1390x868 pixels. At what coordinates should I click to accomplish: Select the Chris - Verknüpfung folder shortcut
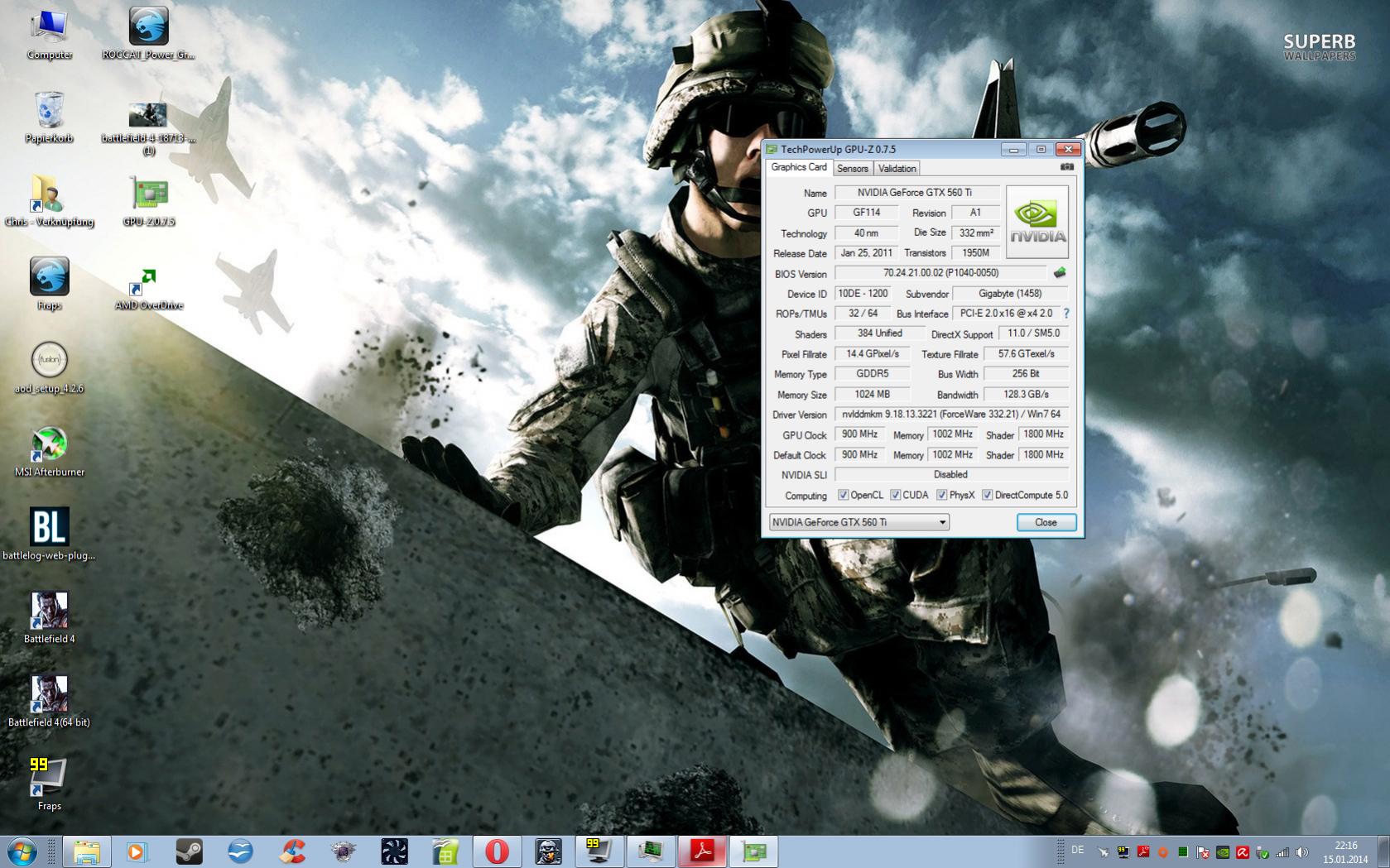49,202
